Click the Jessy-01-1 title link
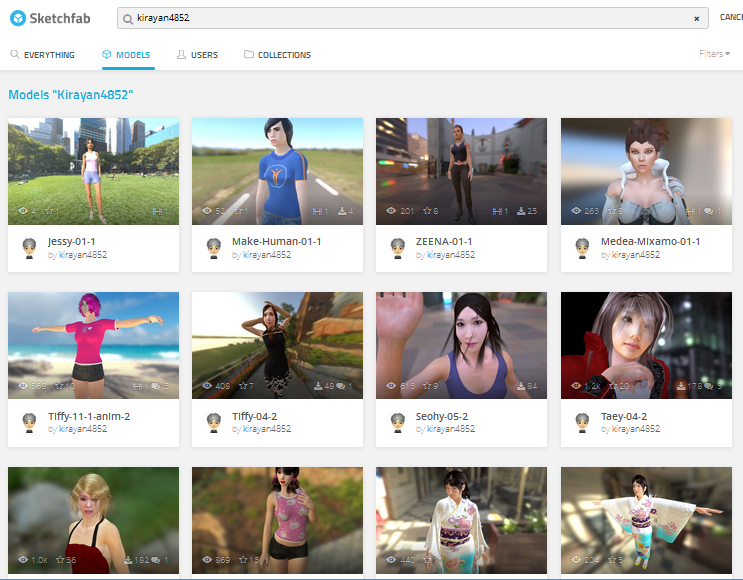The image size is (743, 580). [72, 242]
